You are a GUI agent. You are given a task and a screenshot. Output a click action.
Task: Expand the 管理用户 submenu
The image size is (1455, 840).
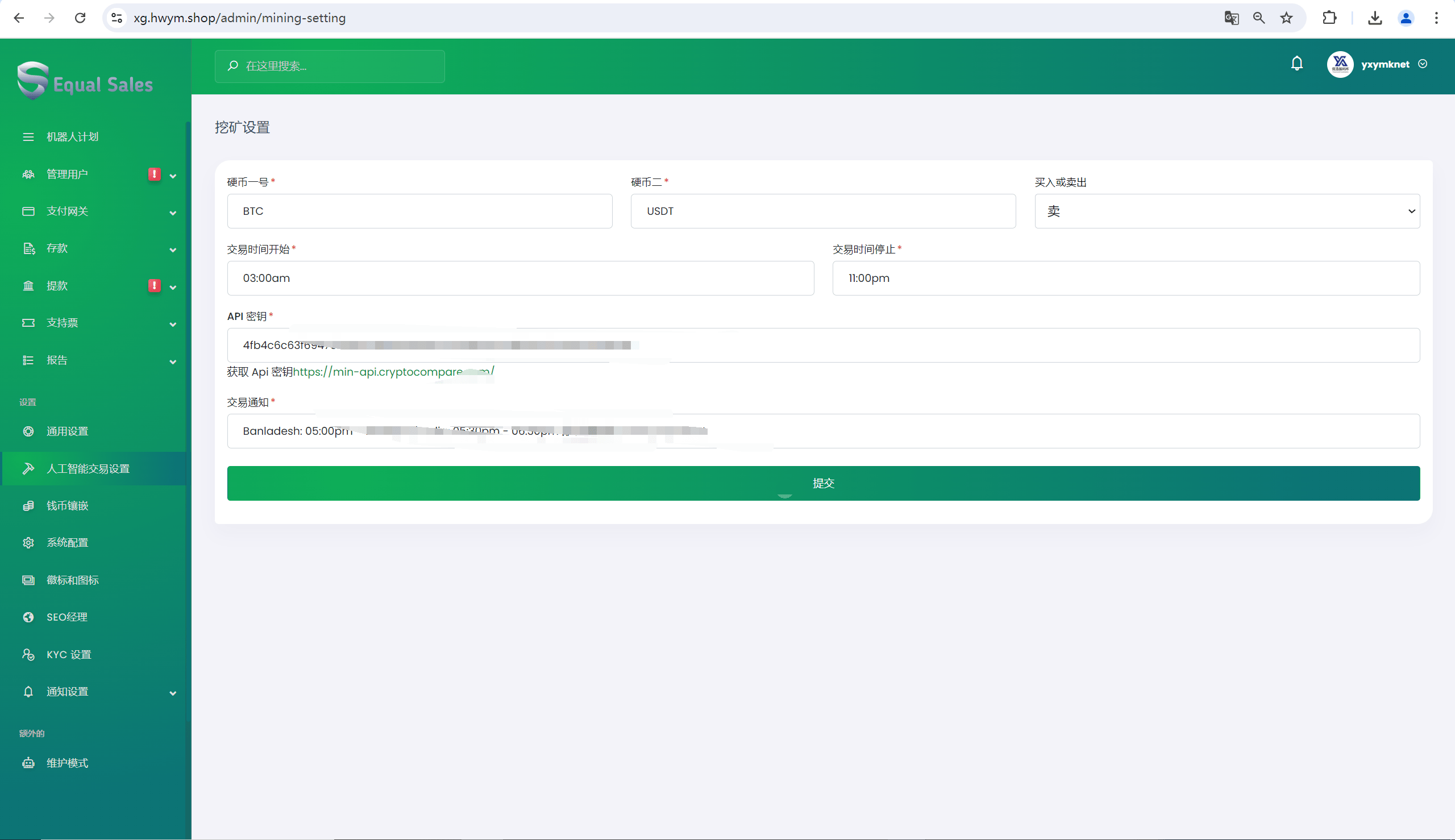pyautogui.click(x=173, y=176)
